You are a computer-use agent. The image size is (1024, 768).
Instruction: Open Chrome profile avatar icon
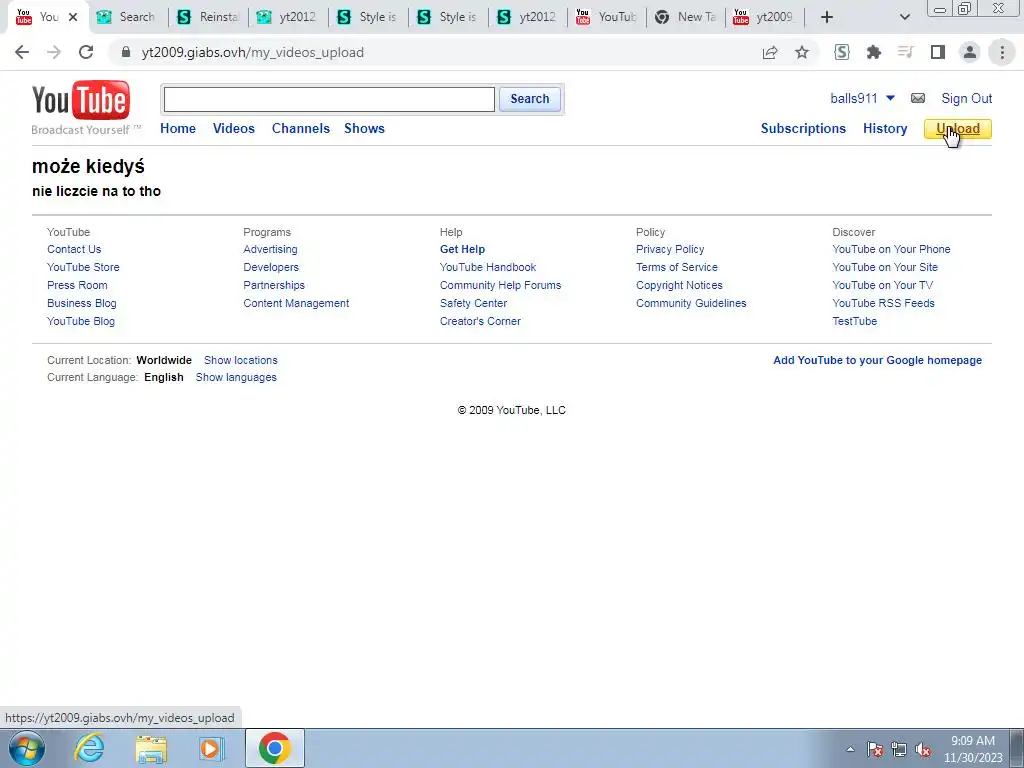click(970, 52)
